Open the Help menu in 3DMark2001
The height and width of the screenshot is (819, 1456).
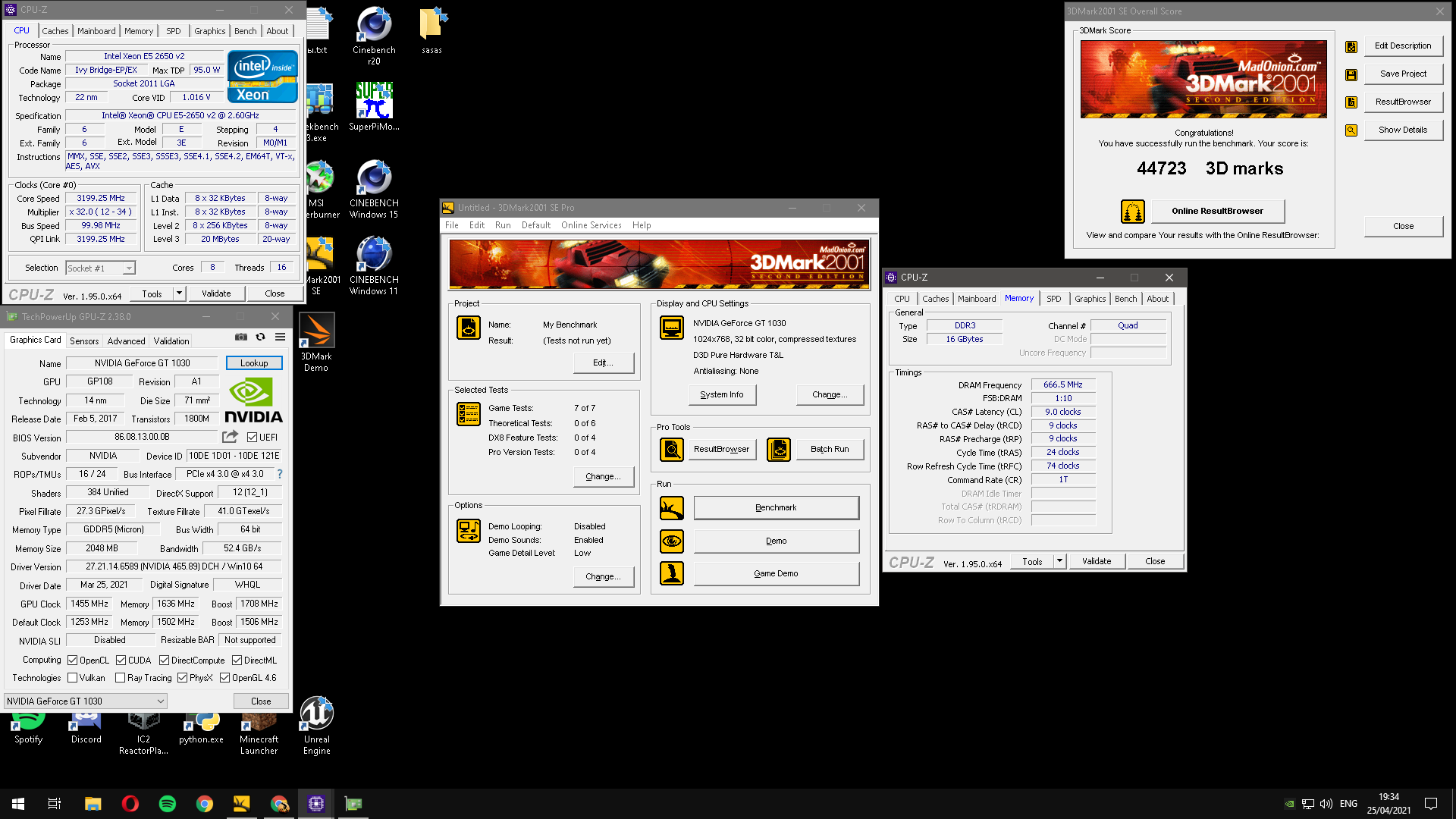click(x=642, y=225)
